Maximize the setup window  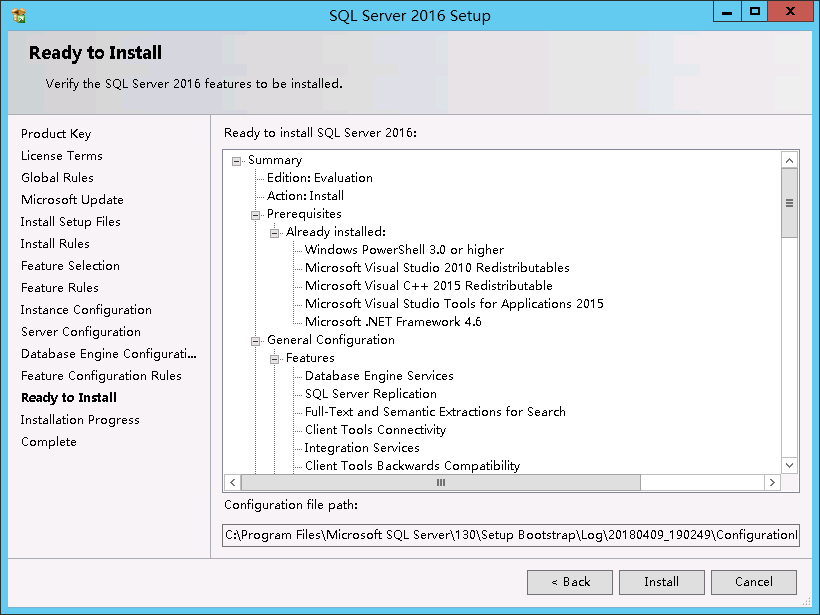point(755,12)
